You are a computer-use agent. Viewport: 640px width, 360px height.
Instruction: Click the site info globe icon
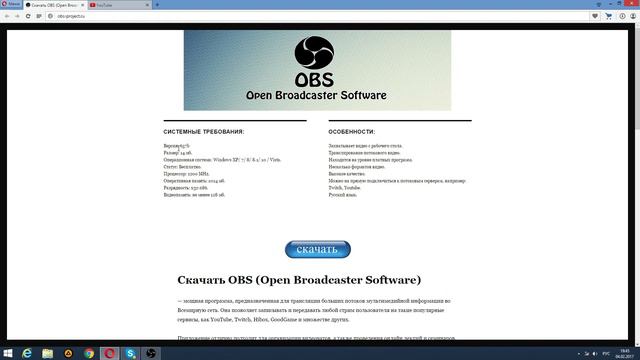point(50,16)
